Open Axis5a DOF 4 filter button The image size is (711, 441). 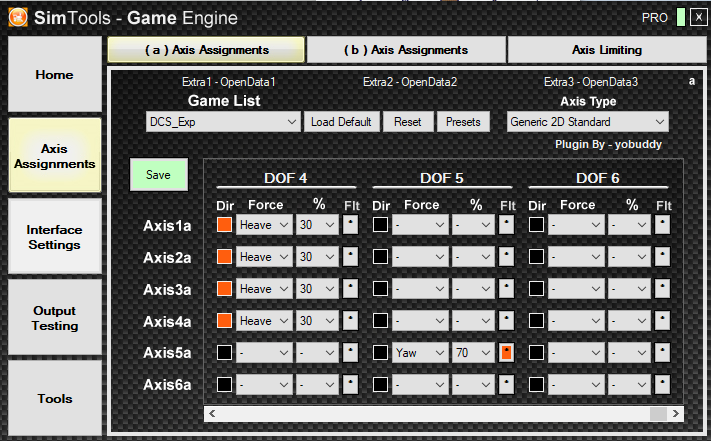[351, 353]
